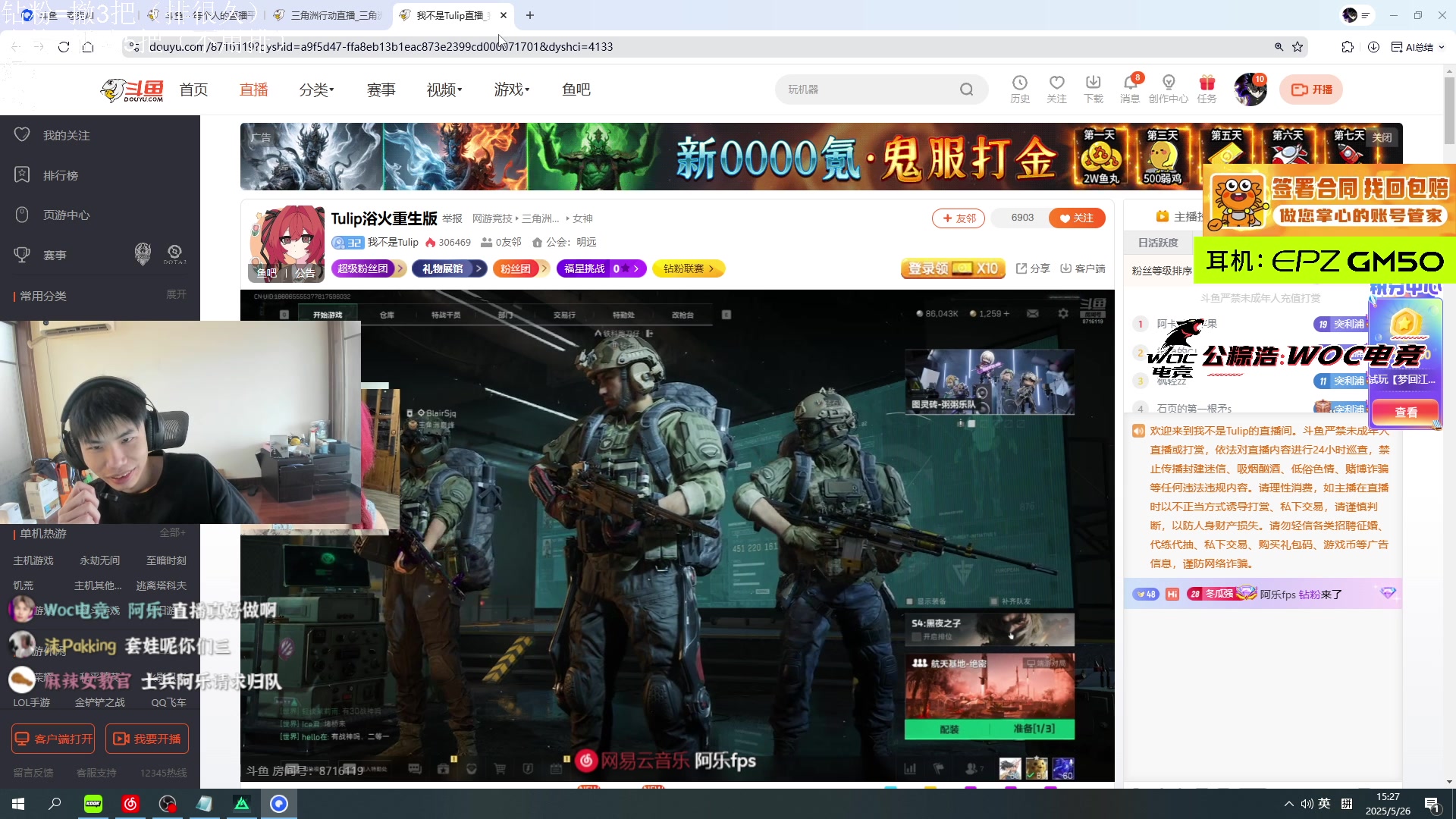The image size is (1456, 819).
Task: Click the search magnifier icon
Action: tap(966, 89)
